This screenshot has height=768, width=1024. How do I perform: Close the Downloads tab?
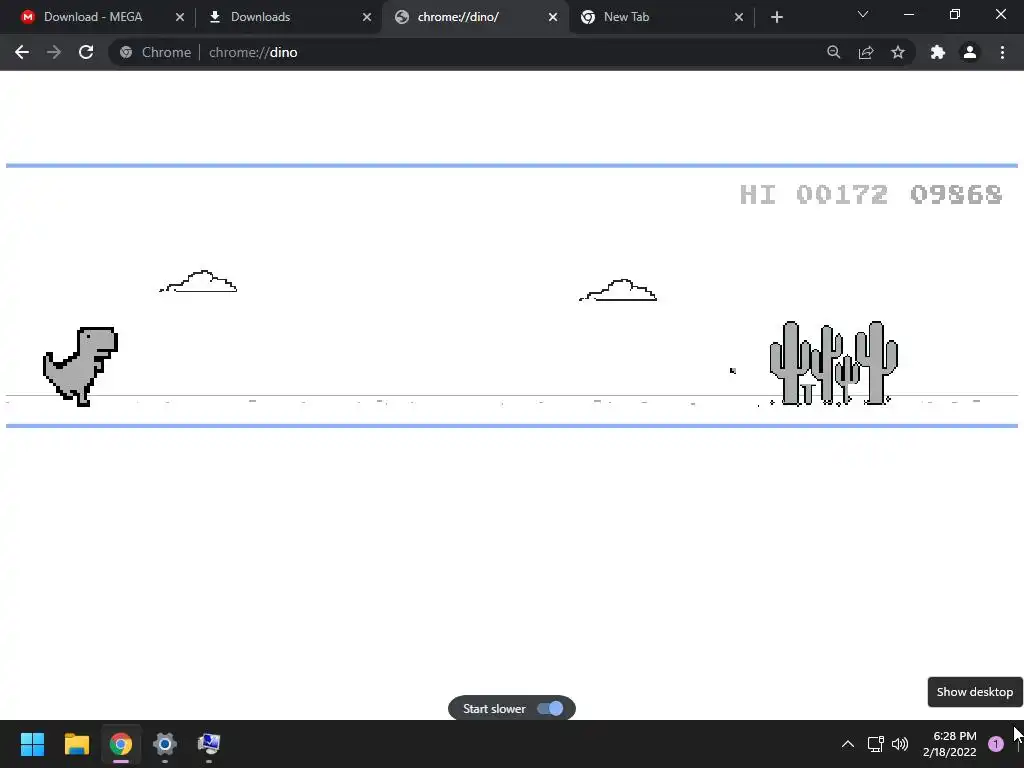pos(366,17)
